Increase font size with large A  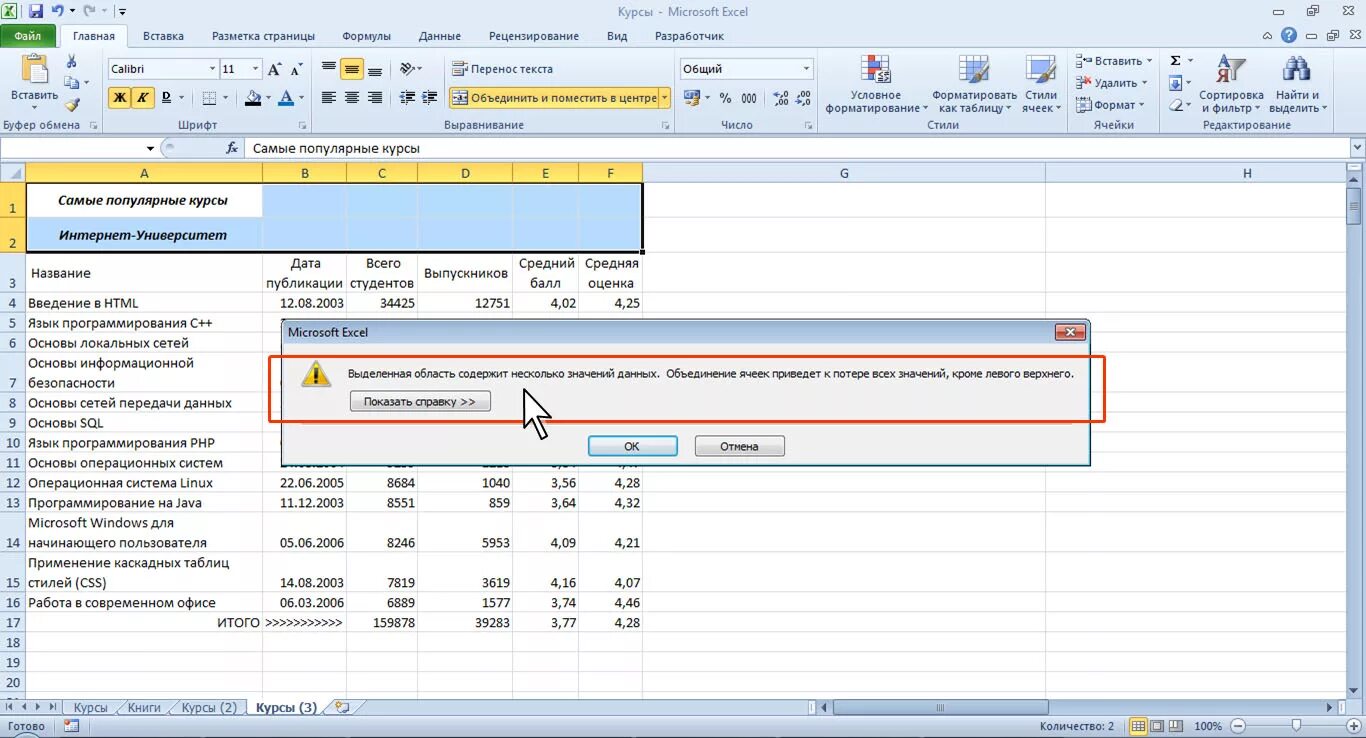(x=275, y=69)
